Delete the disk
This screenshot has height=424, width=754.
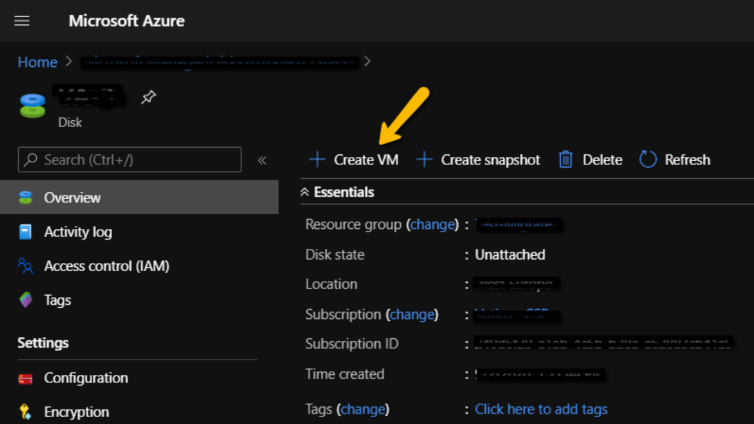pos(590,160)
